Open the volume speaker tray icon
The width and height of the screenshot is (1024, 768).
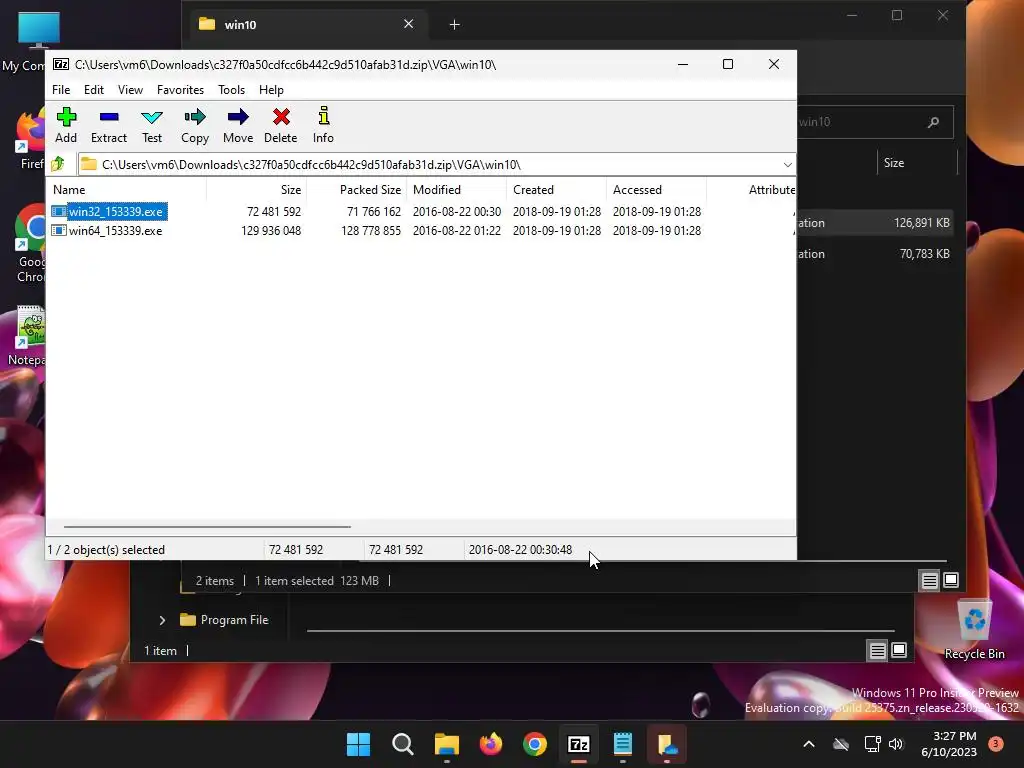[896, 744]
